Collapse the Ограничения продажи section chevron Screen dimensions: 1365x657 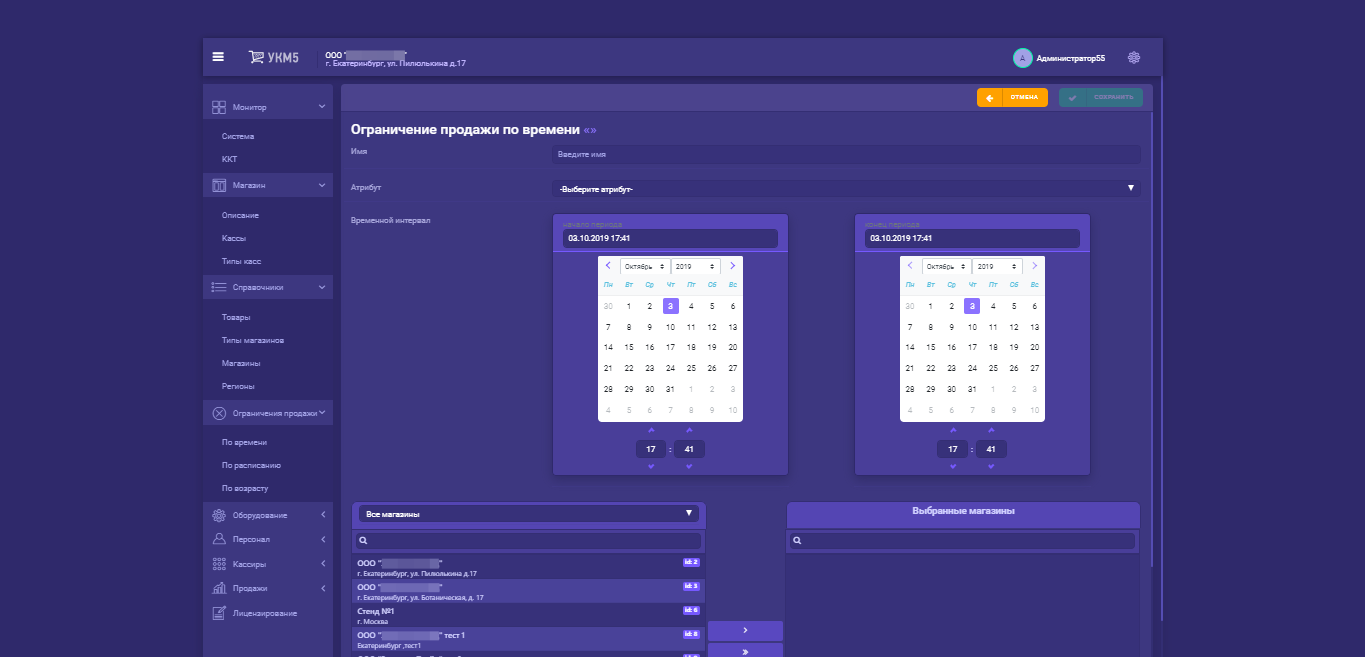(x=322, y=412)
